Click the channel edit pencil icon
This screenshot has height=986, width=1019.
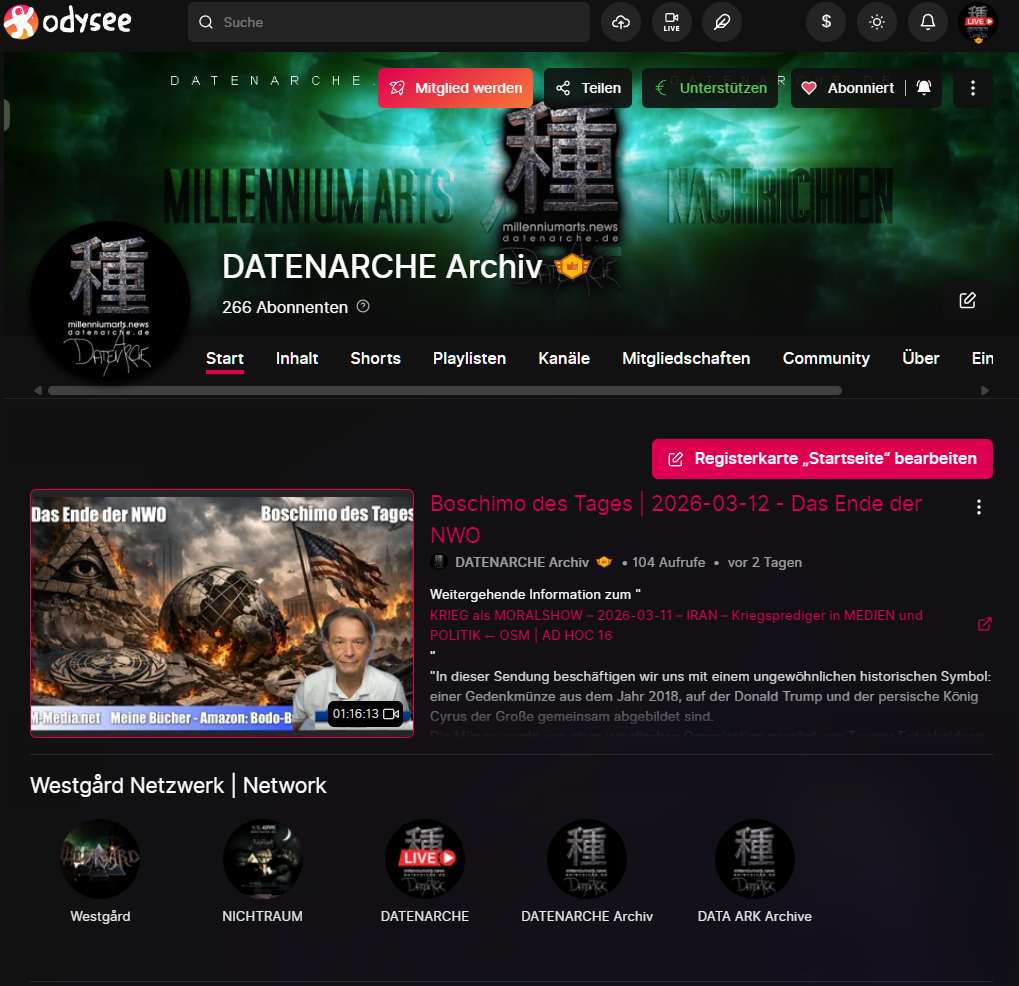[967, 300]
